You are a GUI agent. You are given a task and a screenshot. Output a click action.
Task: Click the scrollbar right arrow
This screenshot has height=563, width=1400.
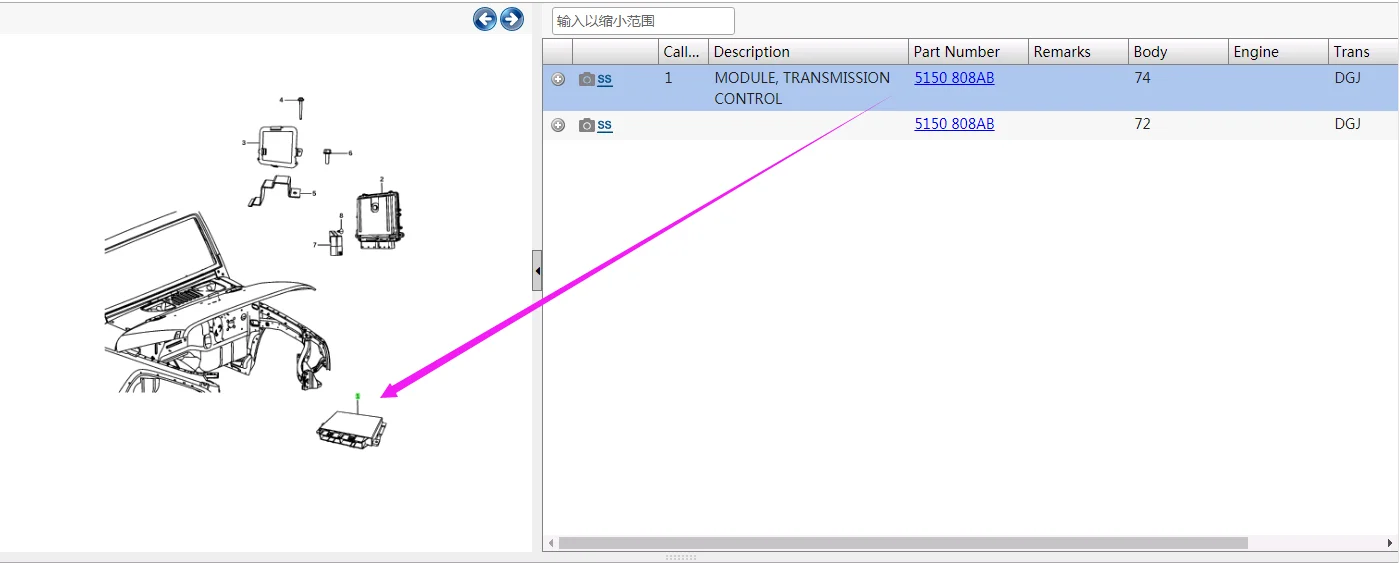point(1390,543)
